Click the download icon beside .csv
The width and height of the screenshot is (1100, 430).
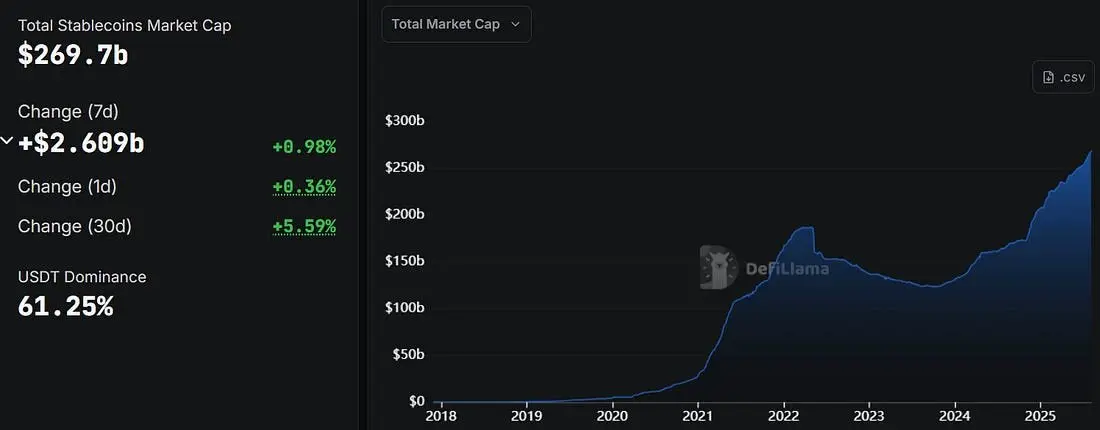(1048, 77)
